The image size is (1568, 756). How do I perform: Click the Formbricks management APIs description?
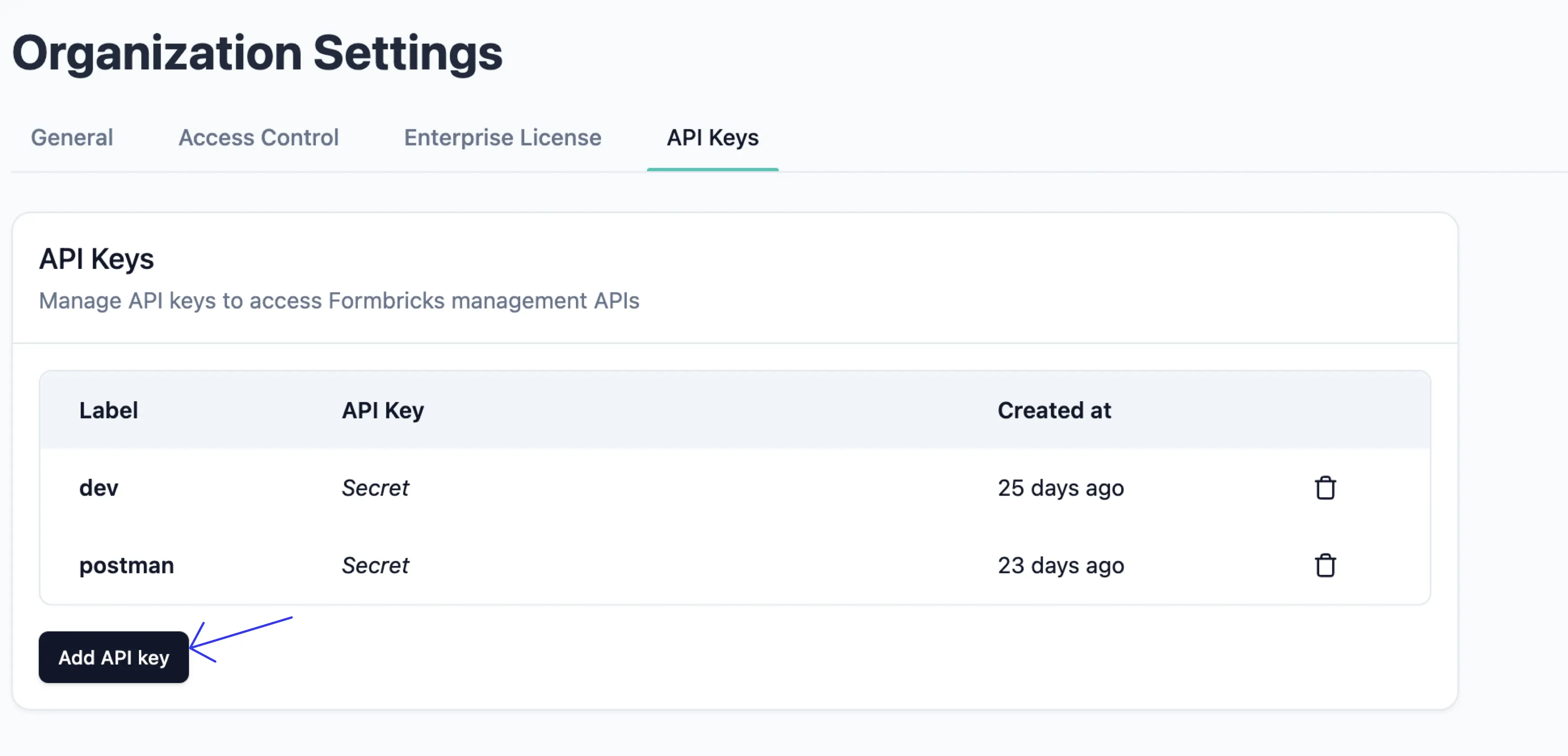point(339,301)
